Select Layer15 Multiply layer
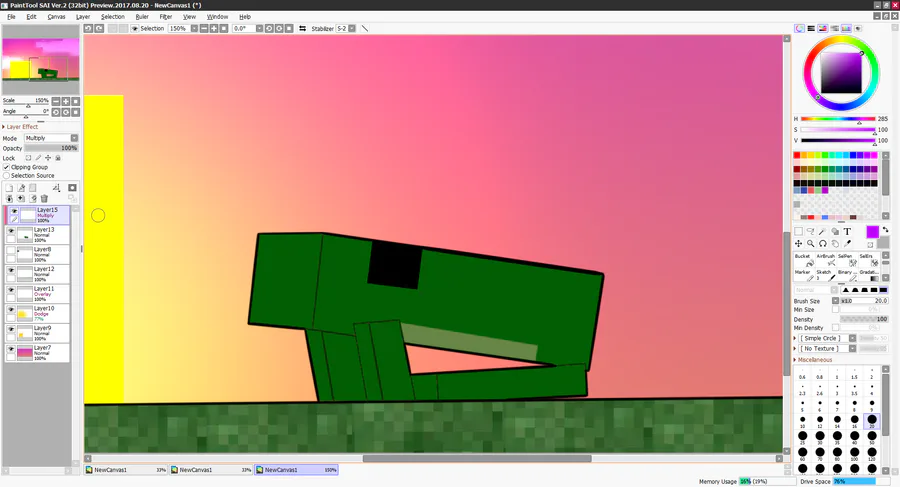This screenshot has height=487, width=900. pos(37,215)
